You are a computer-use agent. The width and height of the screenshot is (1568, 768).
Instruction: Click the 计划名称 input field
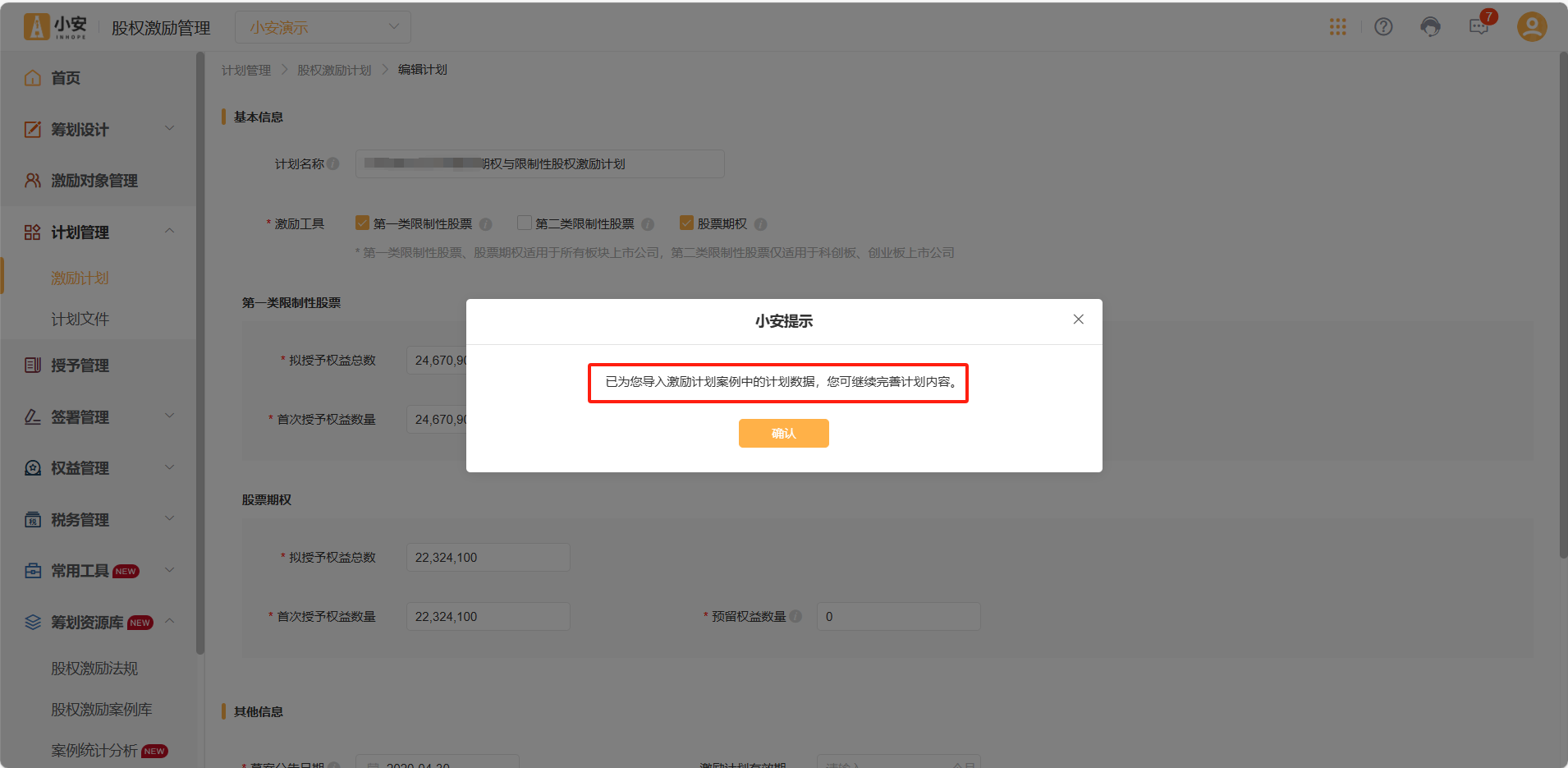tap(540, 163)
